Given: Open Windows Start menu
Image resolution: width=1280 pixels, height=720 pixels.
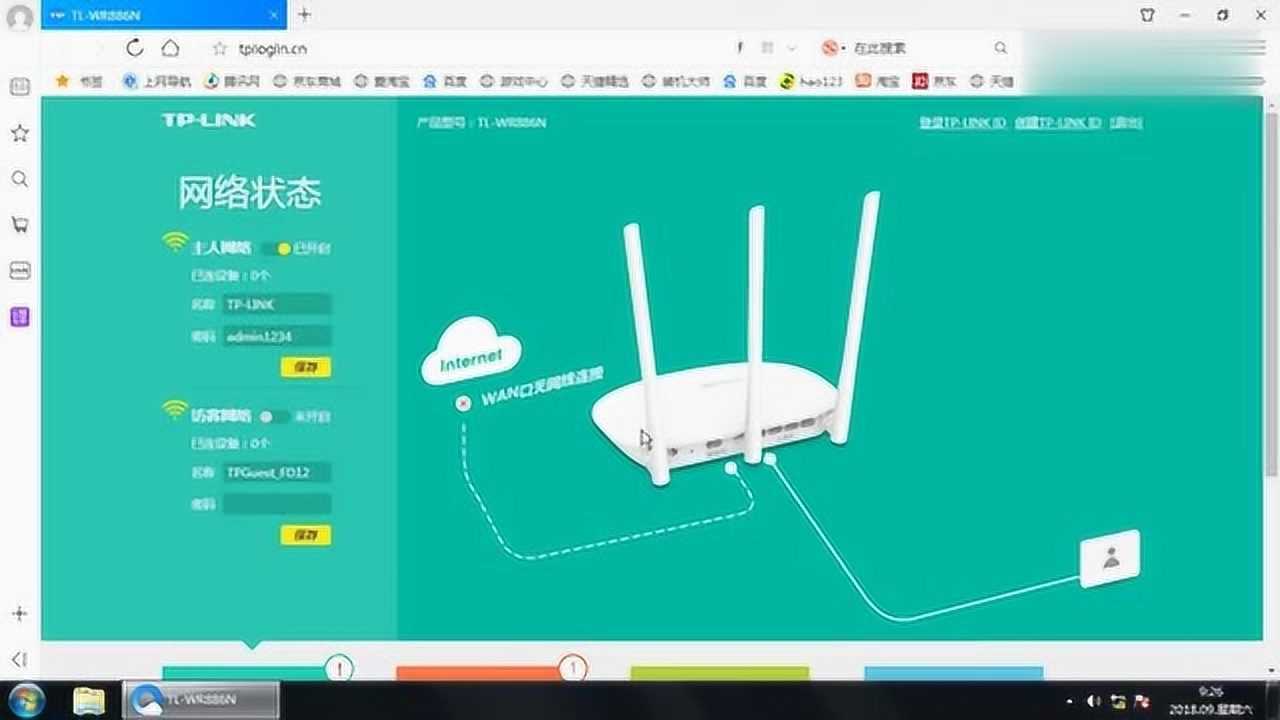Looking at the screenshot, I should point(26,699).
